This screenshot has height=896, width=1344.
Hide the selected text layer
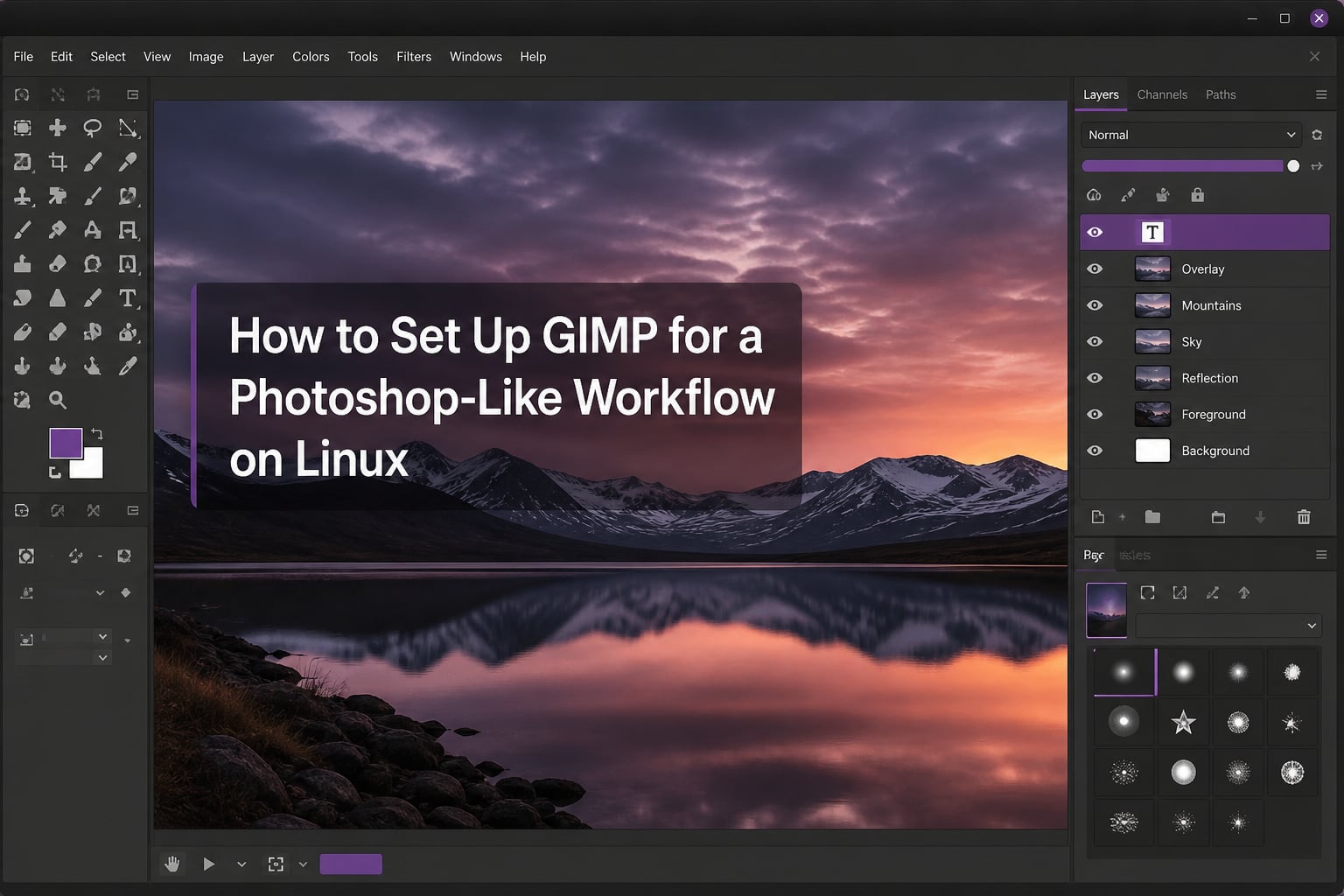pos(1095,232)
